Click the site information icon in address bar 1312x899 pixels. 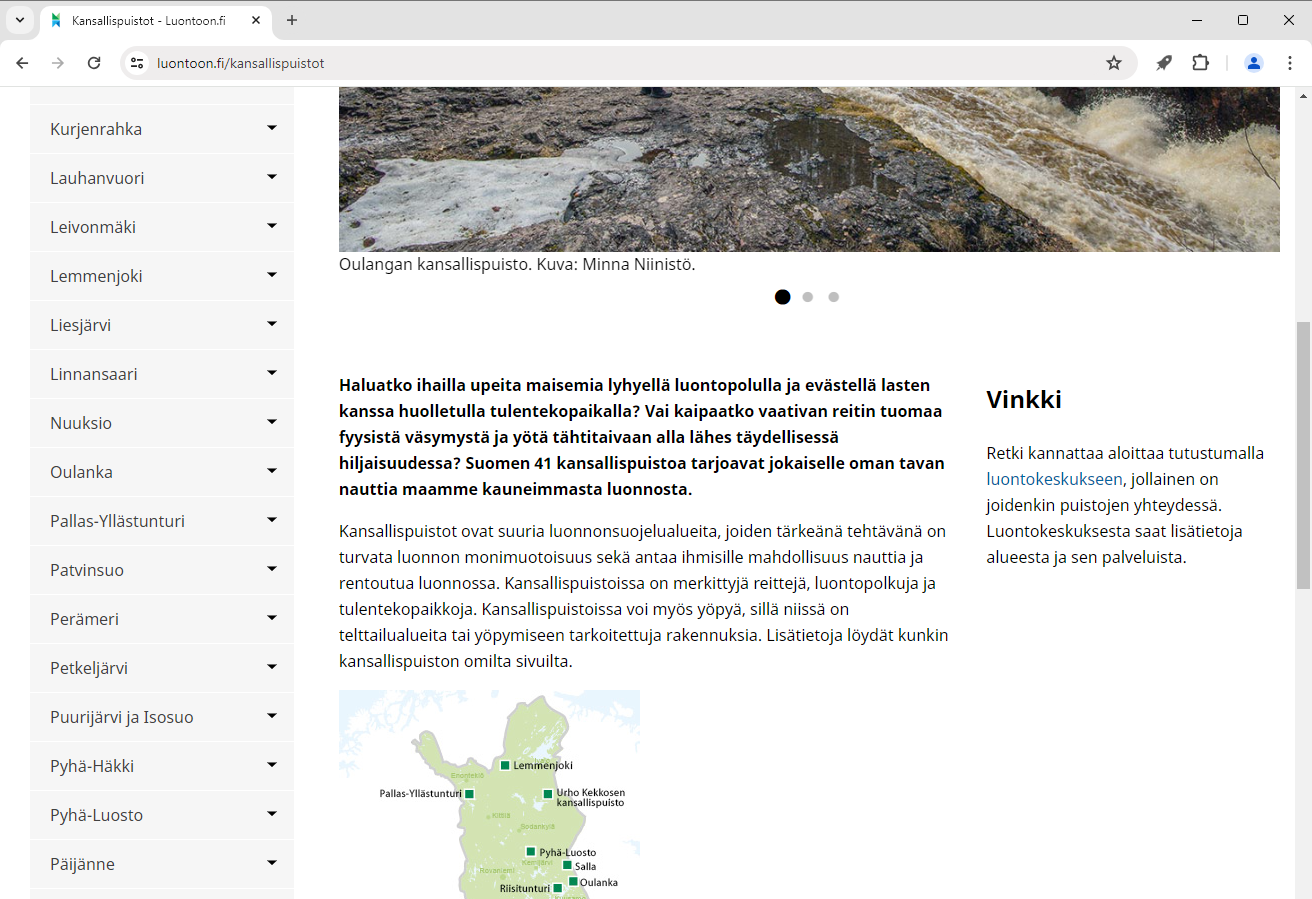click(138, 63)
